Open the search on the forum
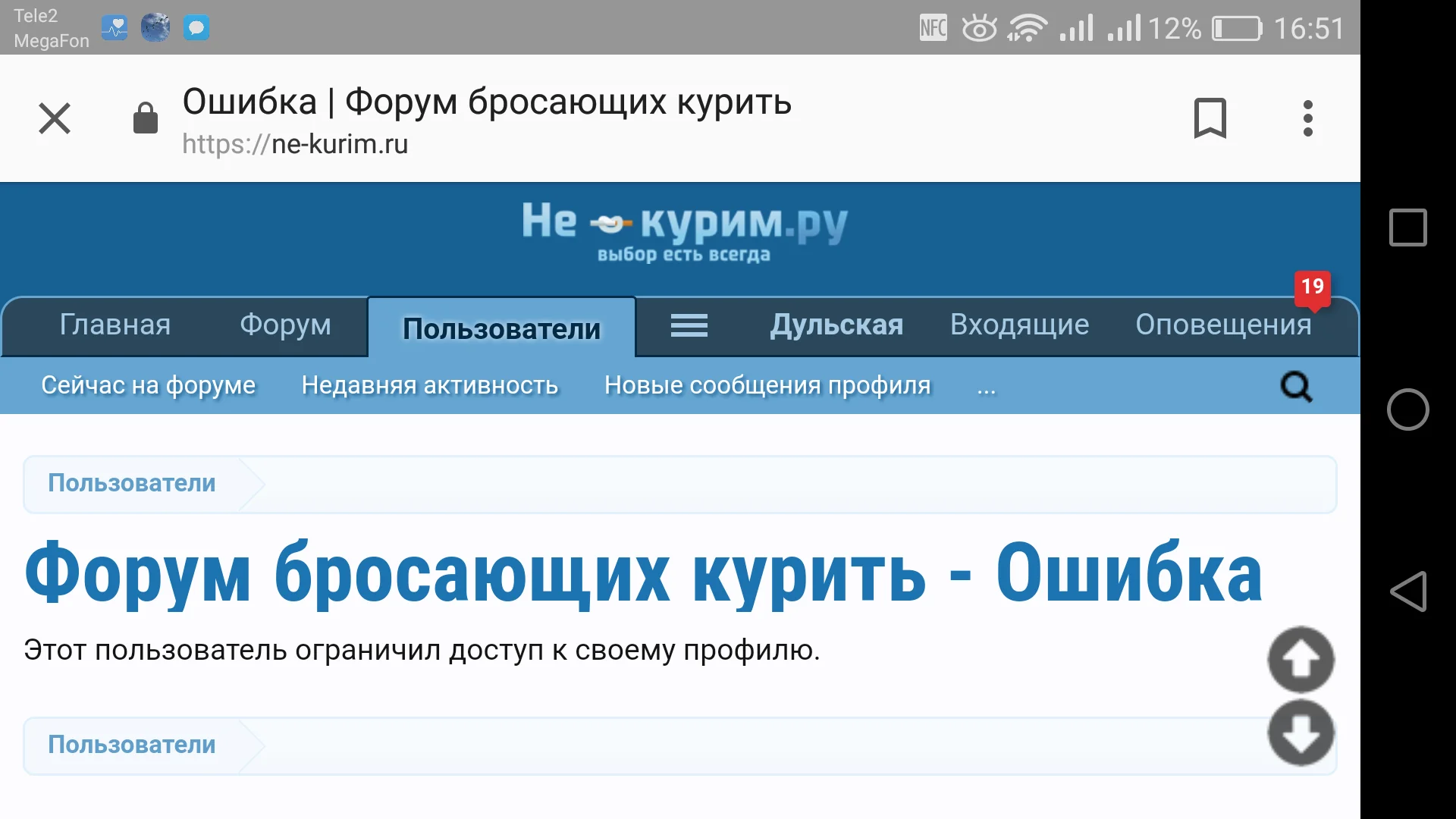This screenshot has height=819, width=1456. pyautogui.click(x=1297, y=386)
